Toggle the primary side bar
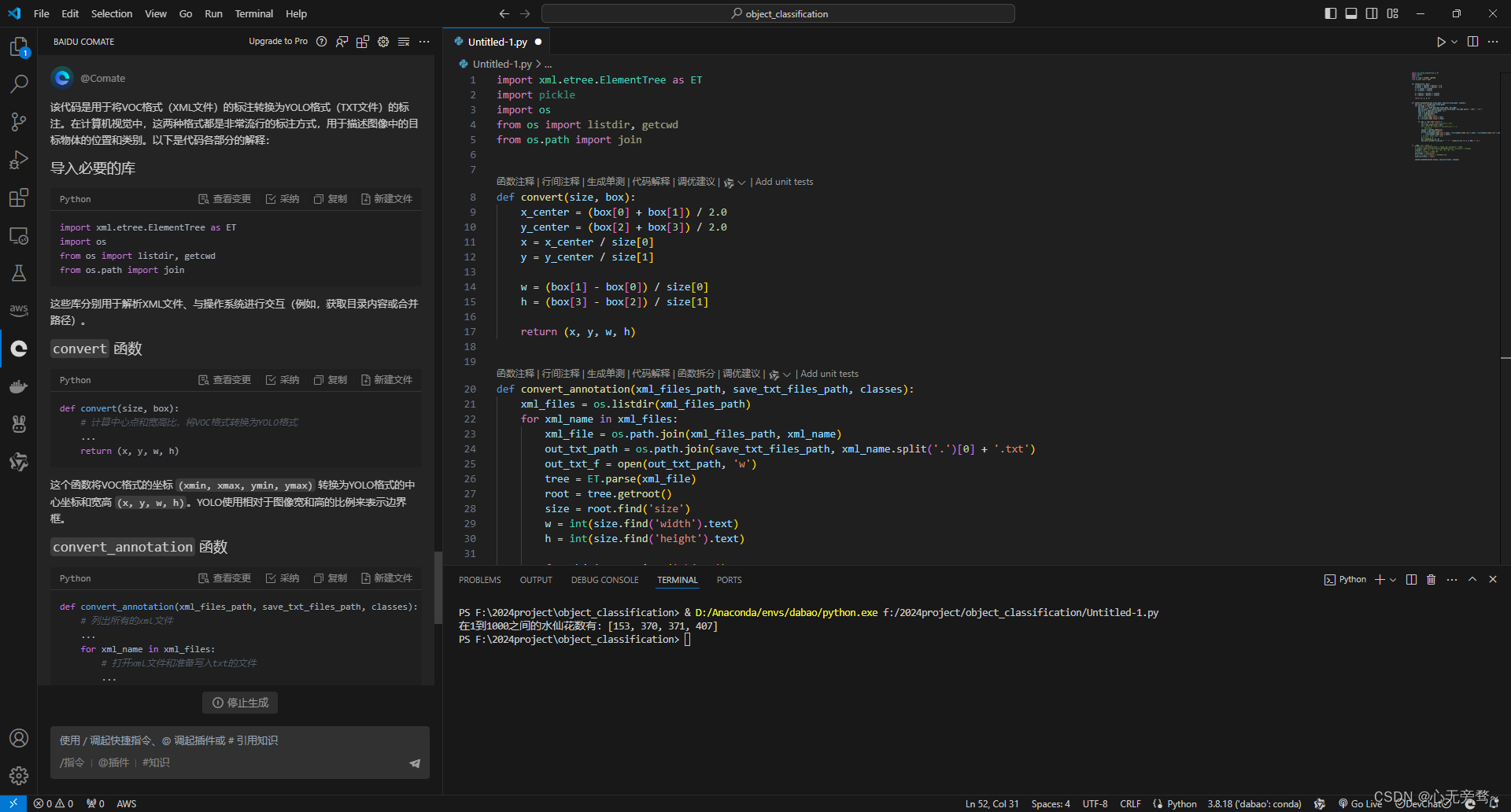 click(1331, 13)
